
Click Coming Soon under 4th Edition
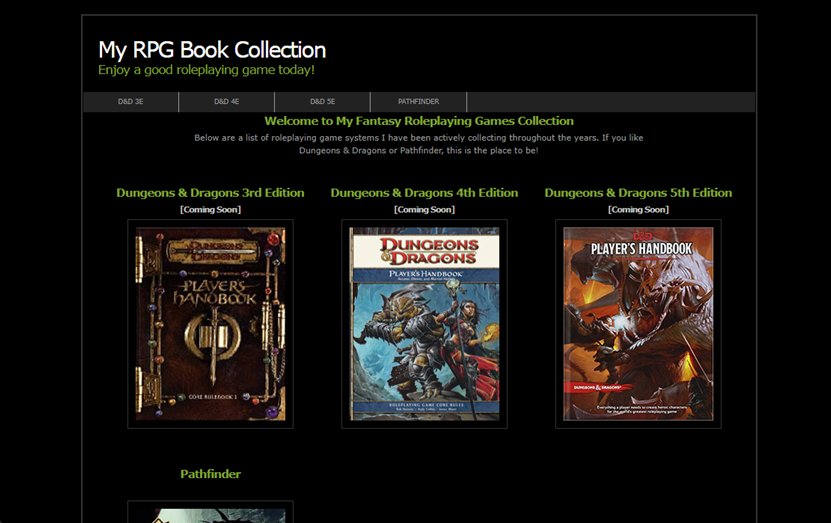pyautogui.click(x=425, y=210)
